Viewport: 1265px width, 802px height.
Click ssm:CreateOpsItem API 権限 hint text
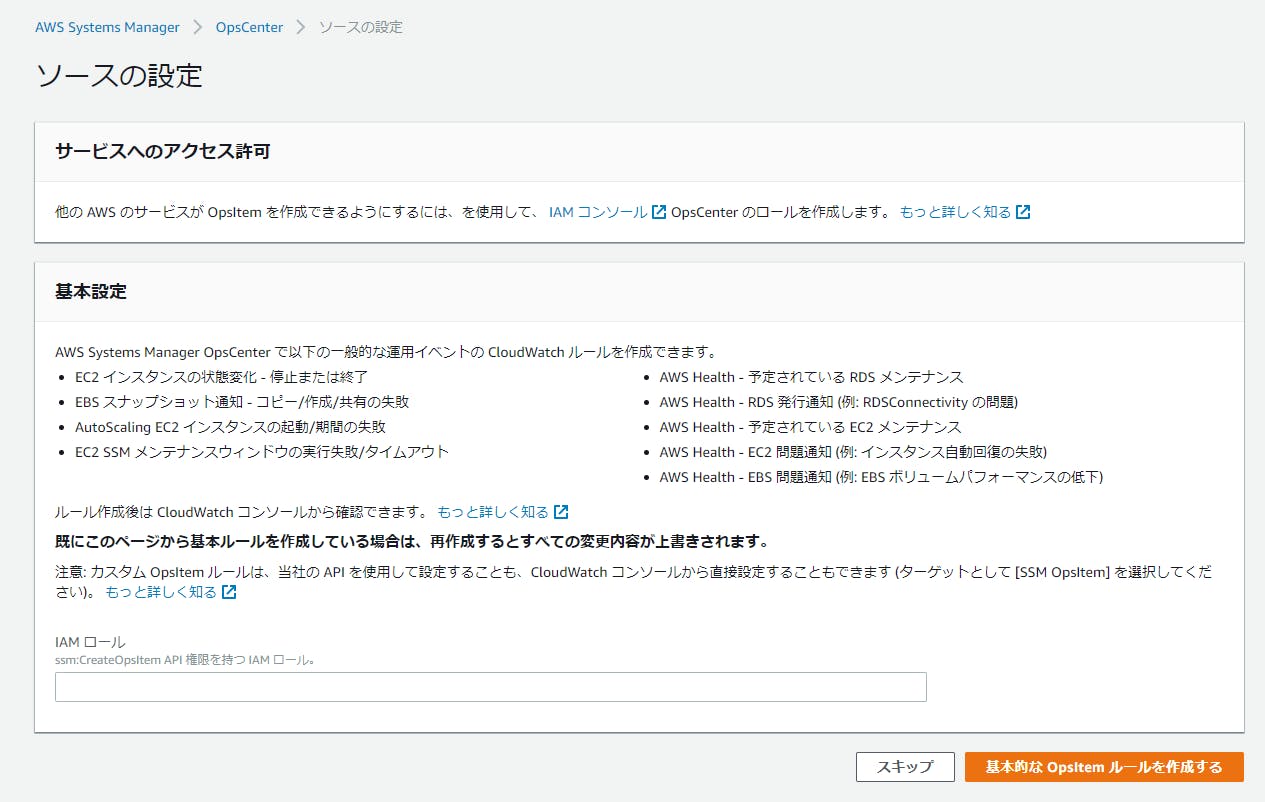click(x=185, y=660)
